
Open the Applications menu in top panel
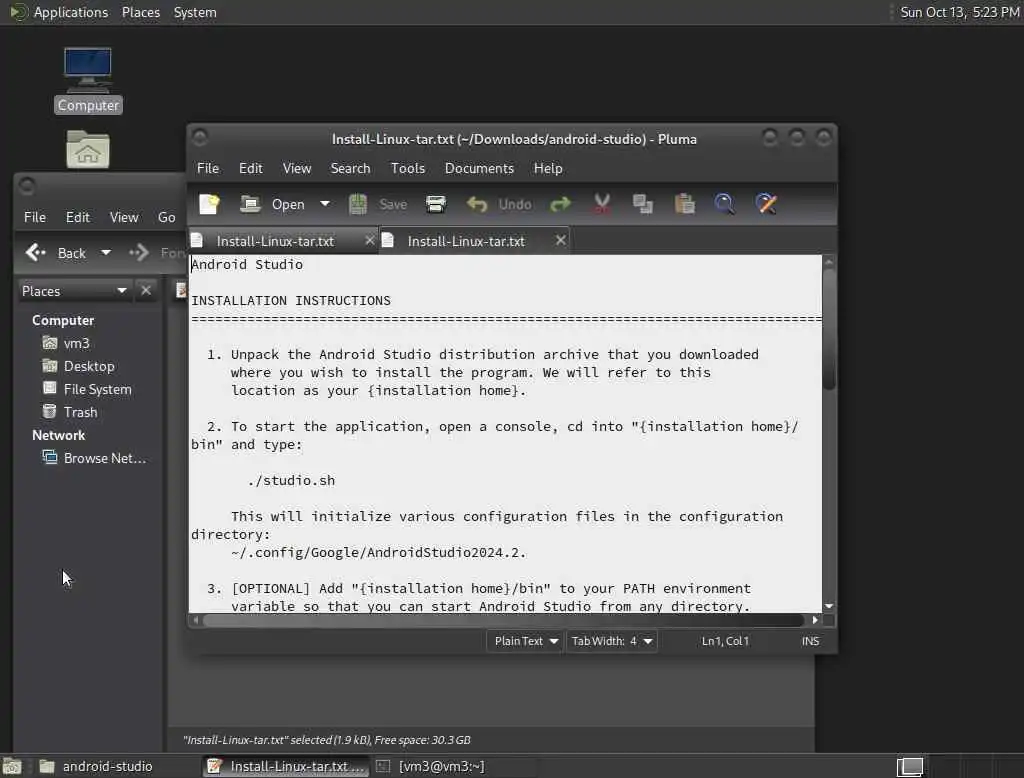click(x=71, y=12)
